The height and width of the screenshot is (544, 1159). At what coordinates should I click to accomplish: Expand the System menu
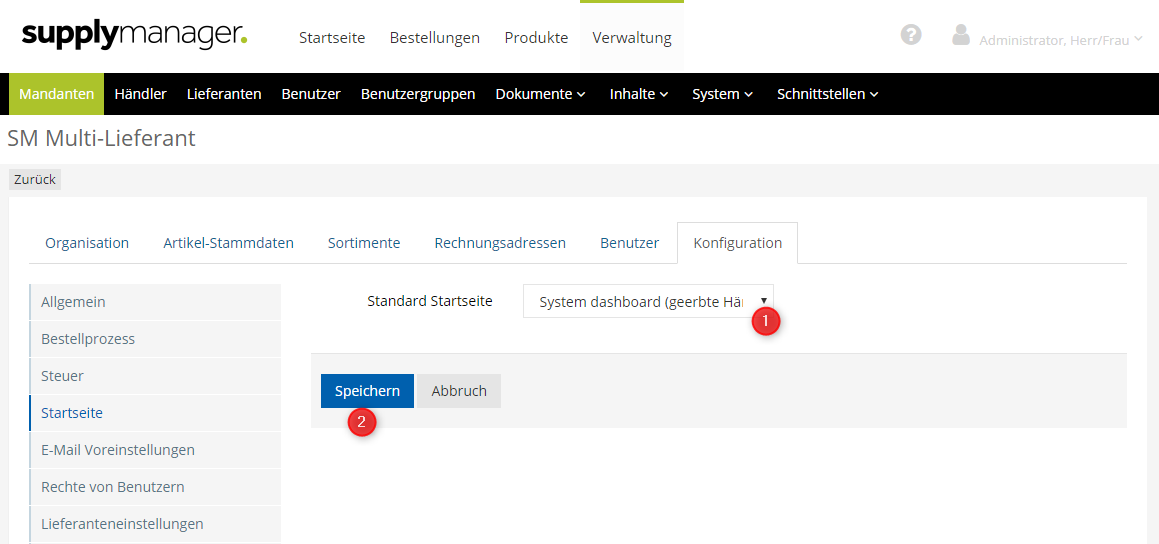click(722, 94)
